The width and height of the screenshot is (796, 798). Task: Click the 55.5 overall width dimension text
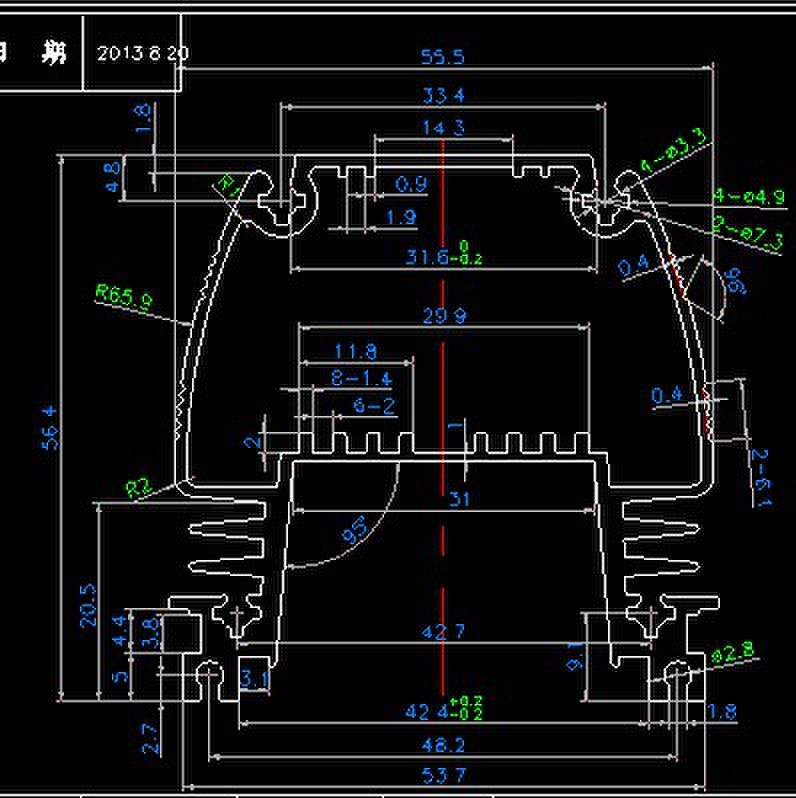click(x=442, y=57)
